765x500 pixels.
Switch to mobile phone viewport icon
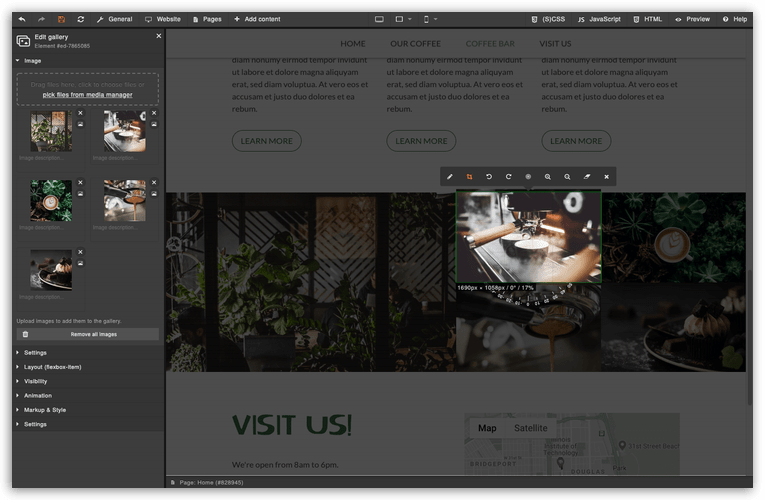click(426, 19)
